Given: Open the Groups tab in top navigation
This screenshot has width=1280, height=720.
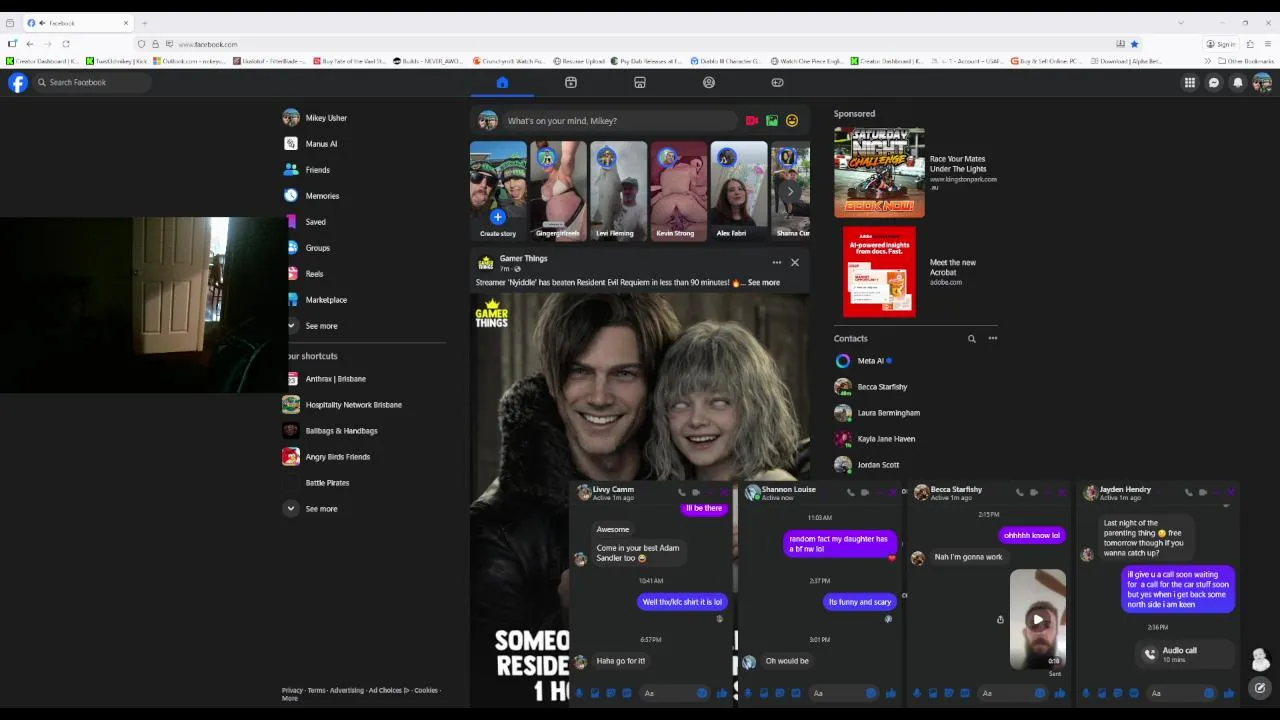Looking at the screenshot, I should coord(709,83).
